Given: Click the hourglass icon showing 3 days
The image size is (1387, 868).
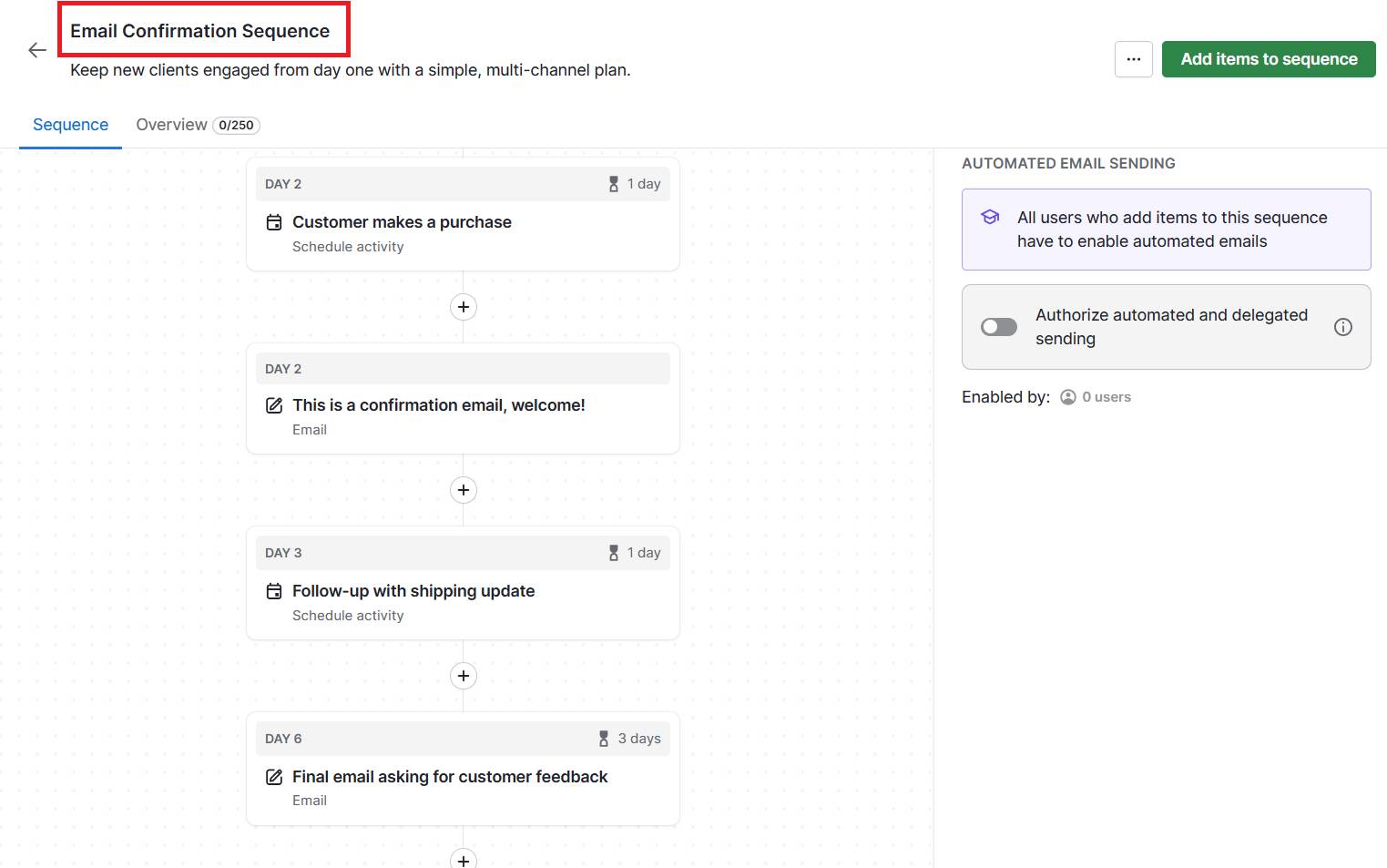Looking at the screenshot, I should point(603,738).
